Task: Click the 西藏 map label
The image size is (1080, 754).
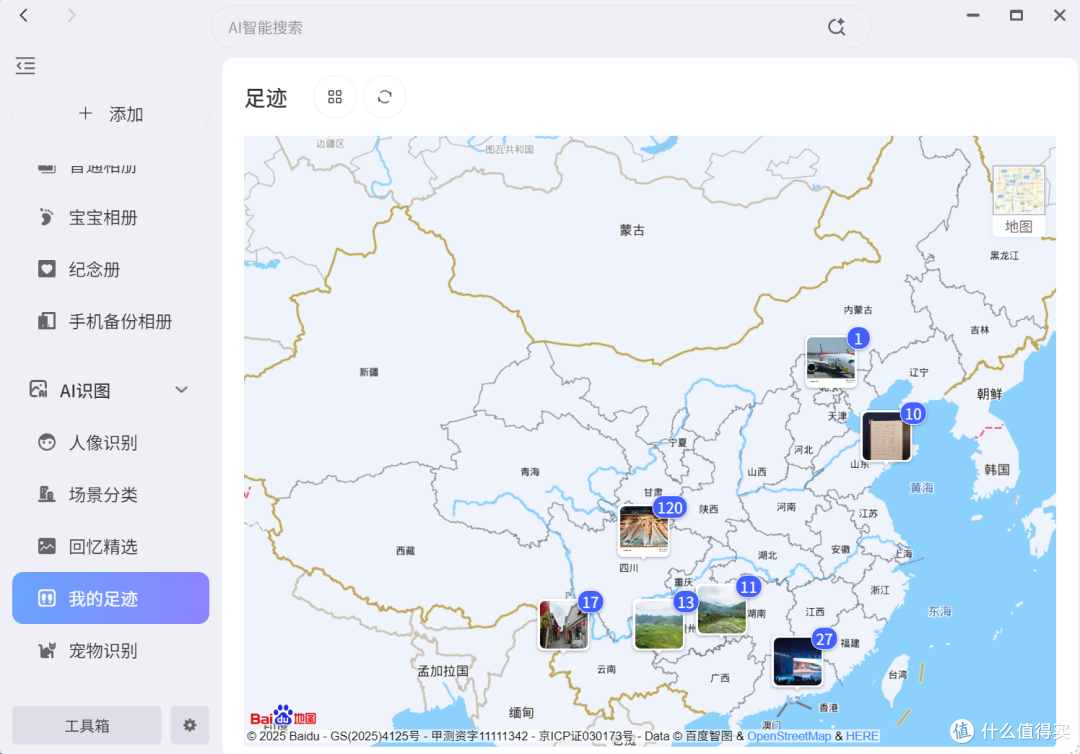Action: (x=405, y=551)
